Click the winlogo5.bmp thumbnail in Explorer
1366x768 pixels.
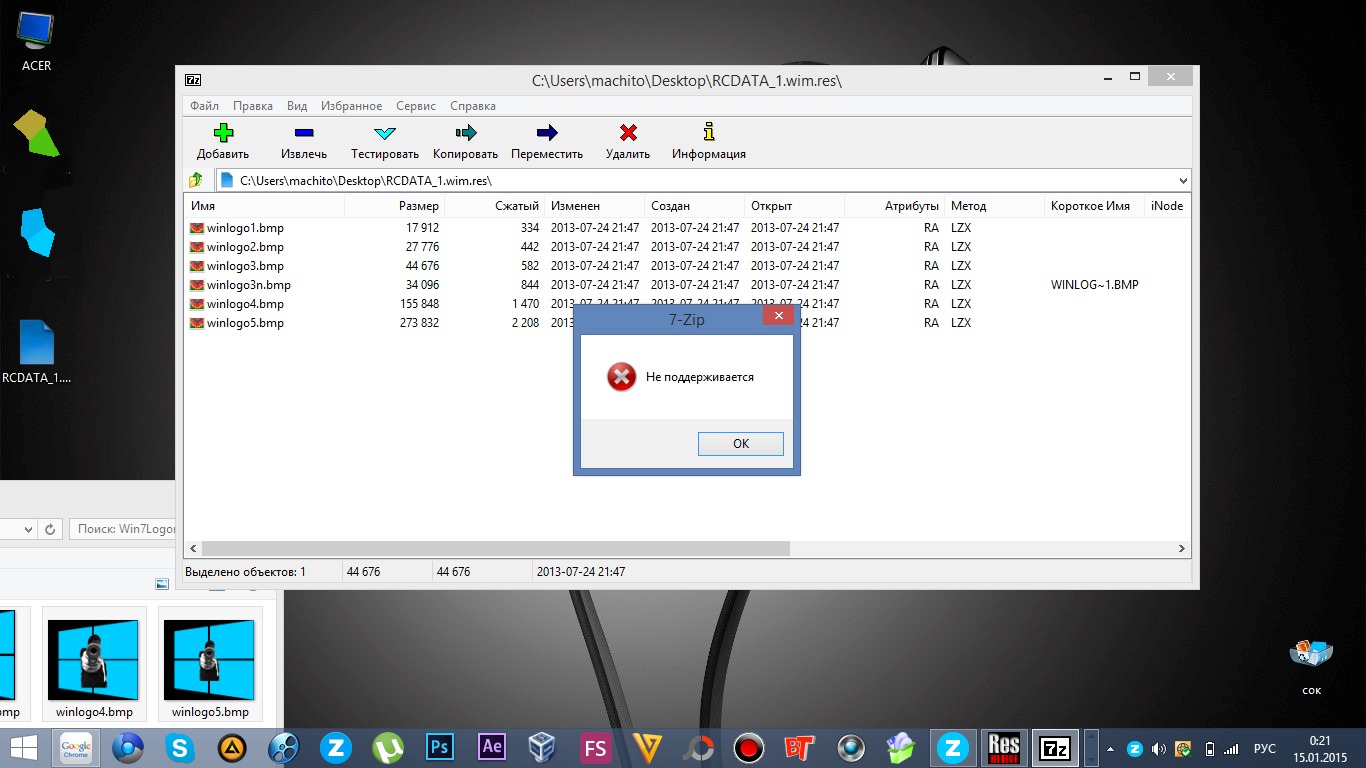pos(210,663)
